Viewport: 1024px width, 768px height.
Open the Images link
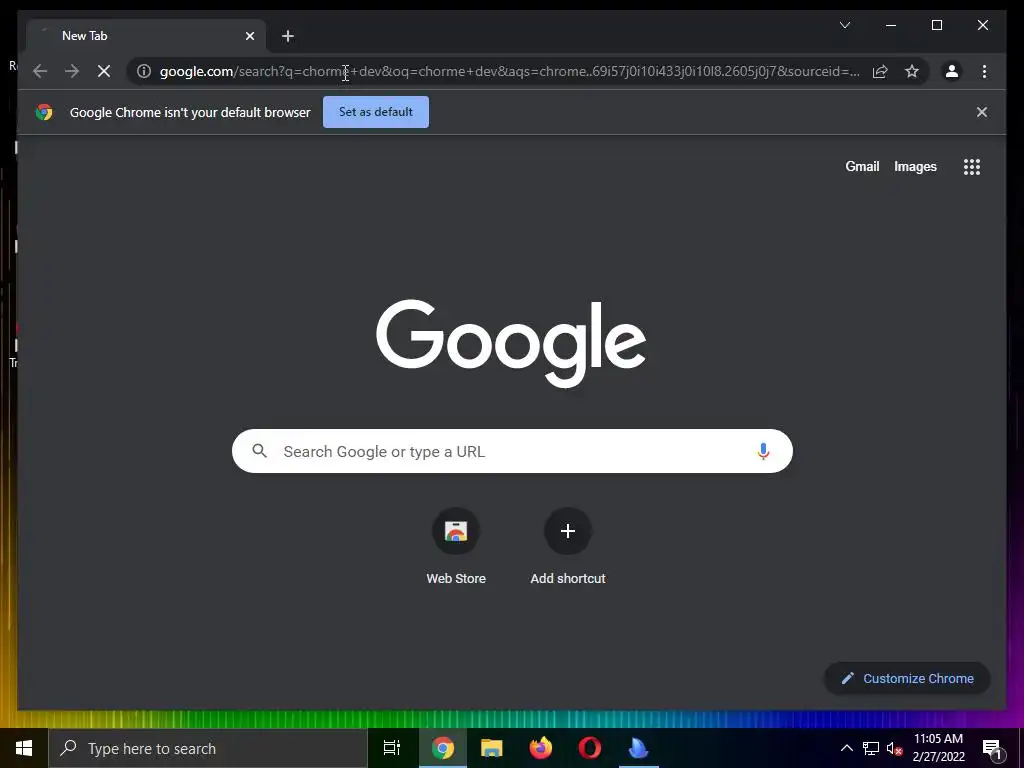click(x=915, y=167)
